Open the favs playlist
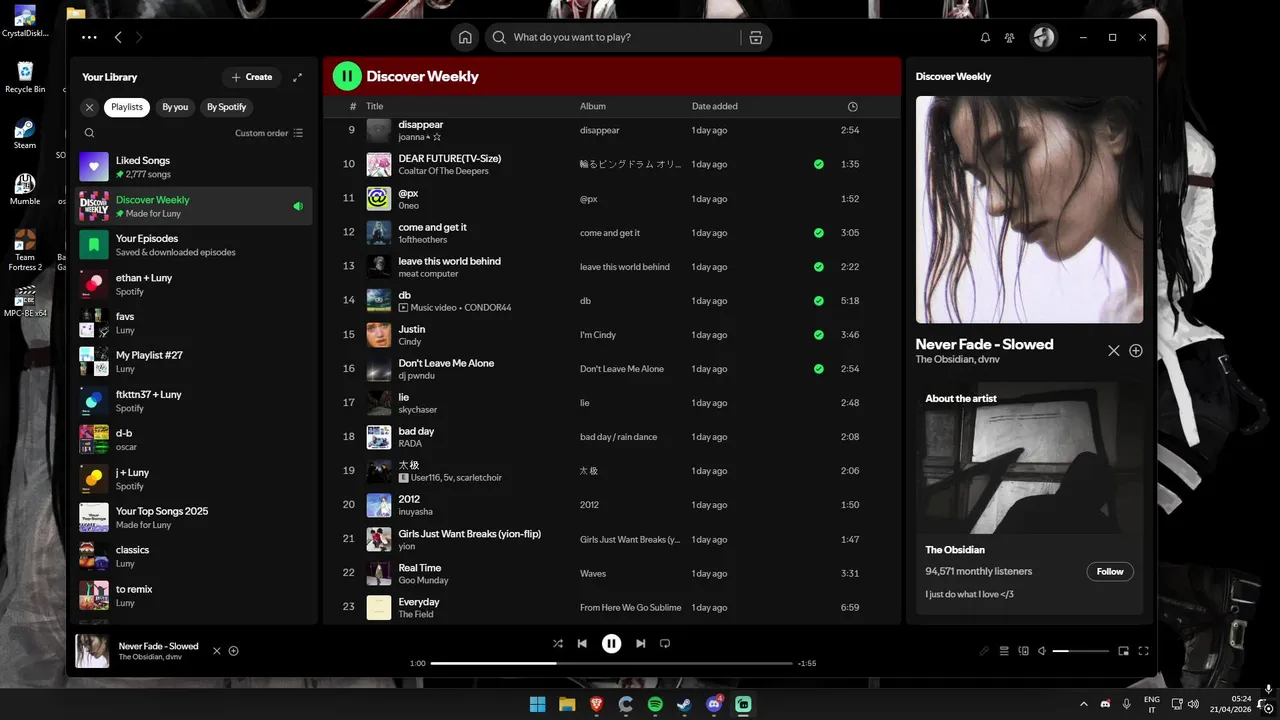The width and height of the screenshot is (1280, 720). click(195, 323)
